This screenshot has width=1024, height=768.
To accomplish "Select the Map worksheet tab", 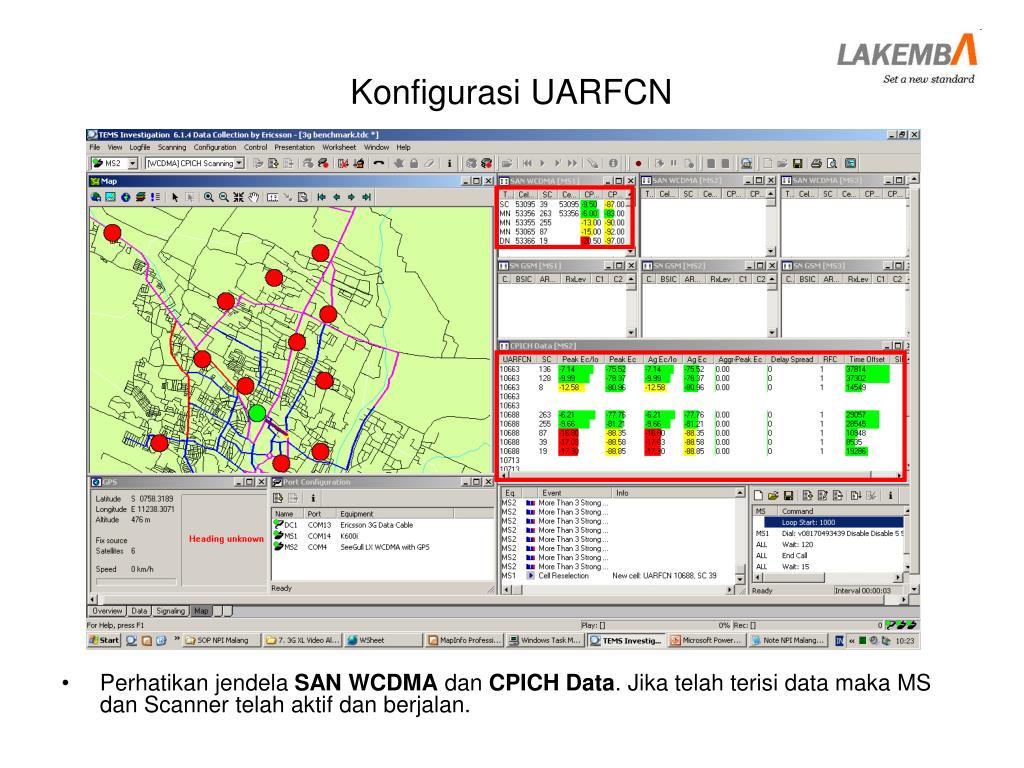I will [201, 611].
